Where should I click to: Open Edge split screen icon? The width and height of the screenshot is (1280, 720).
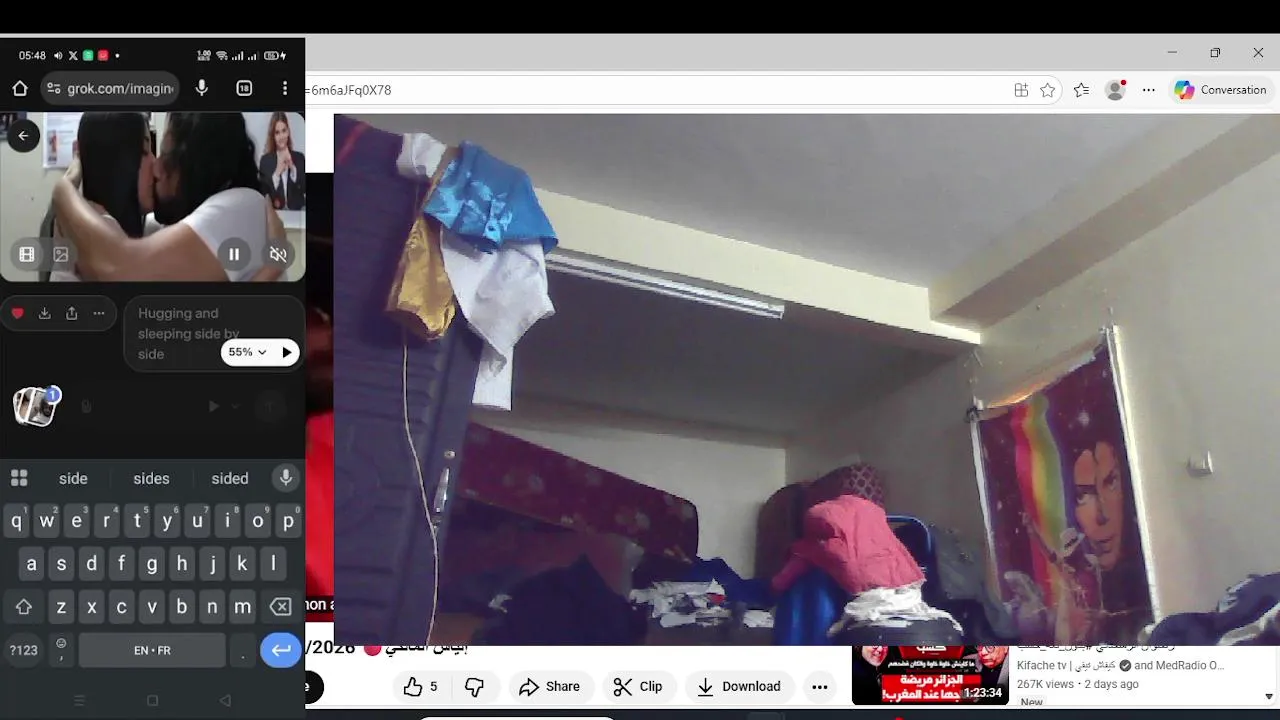[1021, 90]
